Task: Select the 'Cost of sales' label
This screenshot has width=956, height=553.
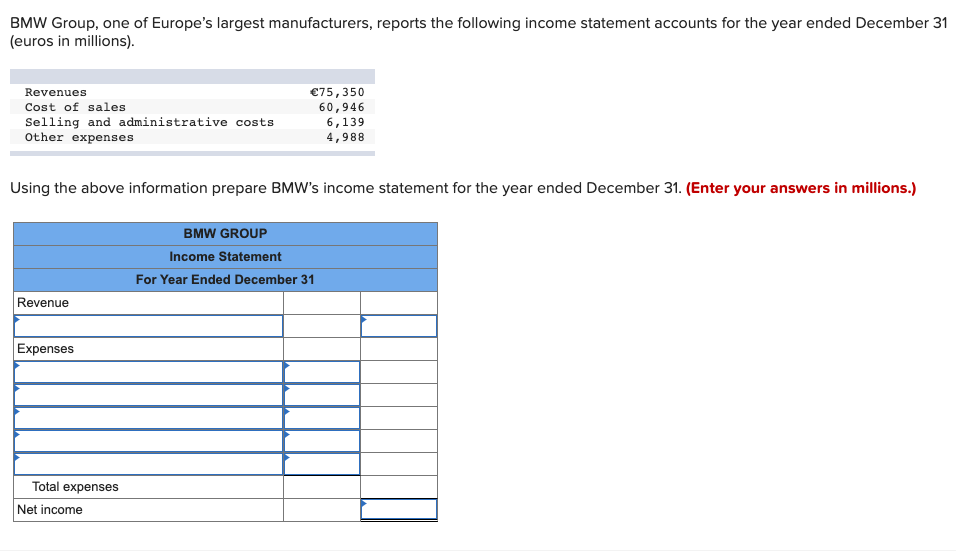Action: 76,107
